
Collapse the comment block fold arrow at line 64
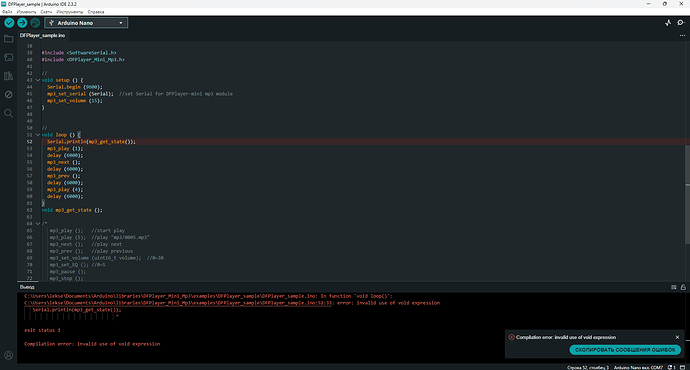(x=38, y=223)
